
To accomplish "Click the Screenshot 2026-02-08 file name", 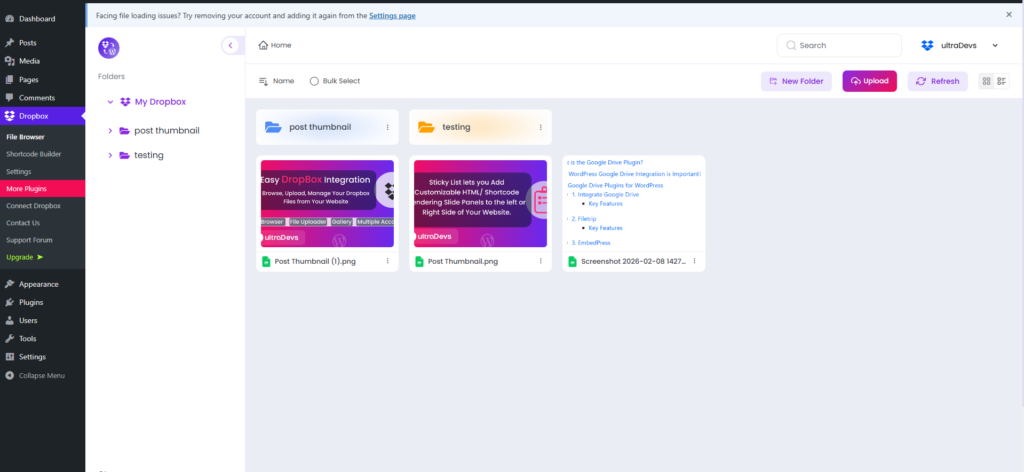I will pyautogui.click(x=633, y=261).
